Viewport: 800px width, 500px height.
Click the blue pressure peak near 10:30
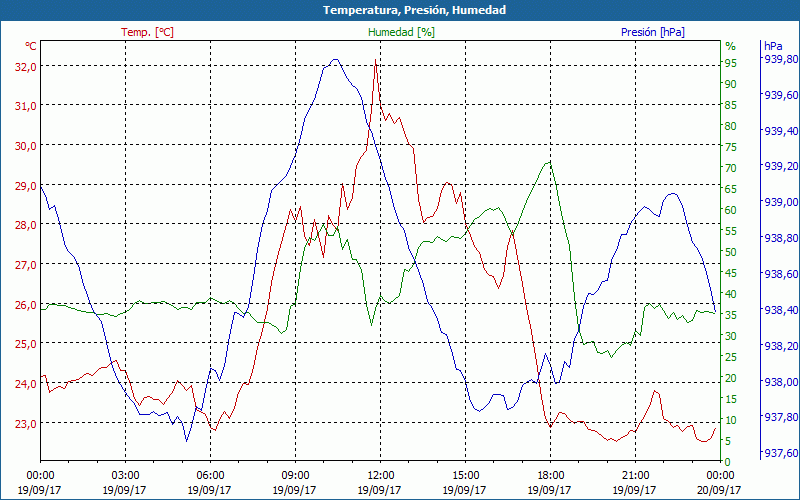335,60
